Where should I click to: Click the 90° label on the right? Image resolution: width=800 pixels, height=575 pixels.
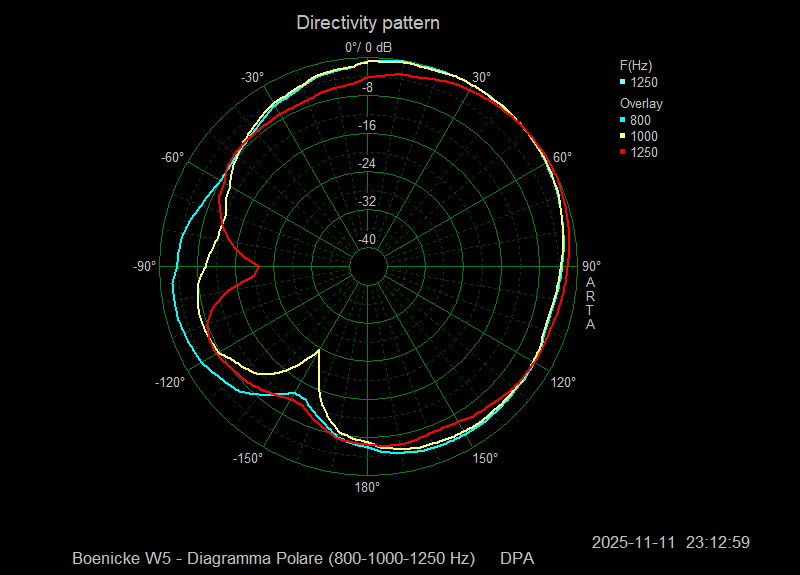[x=591, y=266]
